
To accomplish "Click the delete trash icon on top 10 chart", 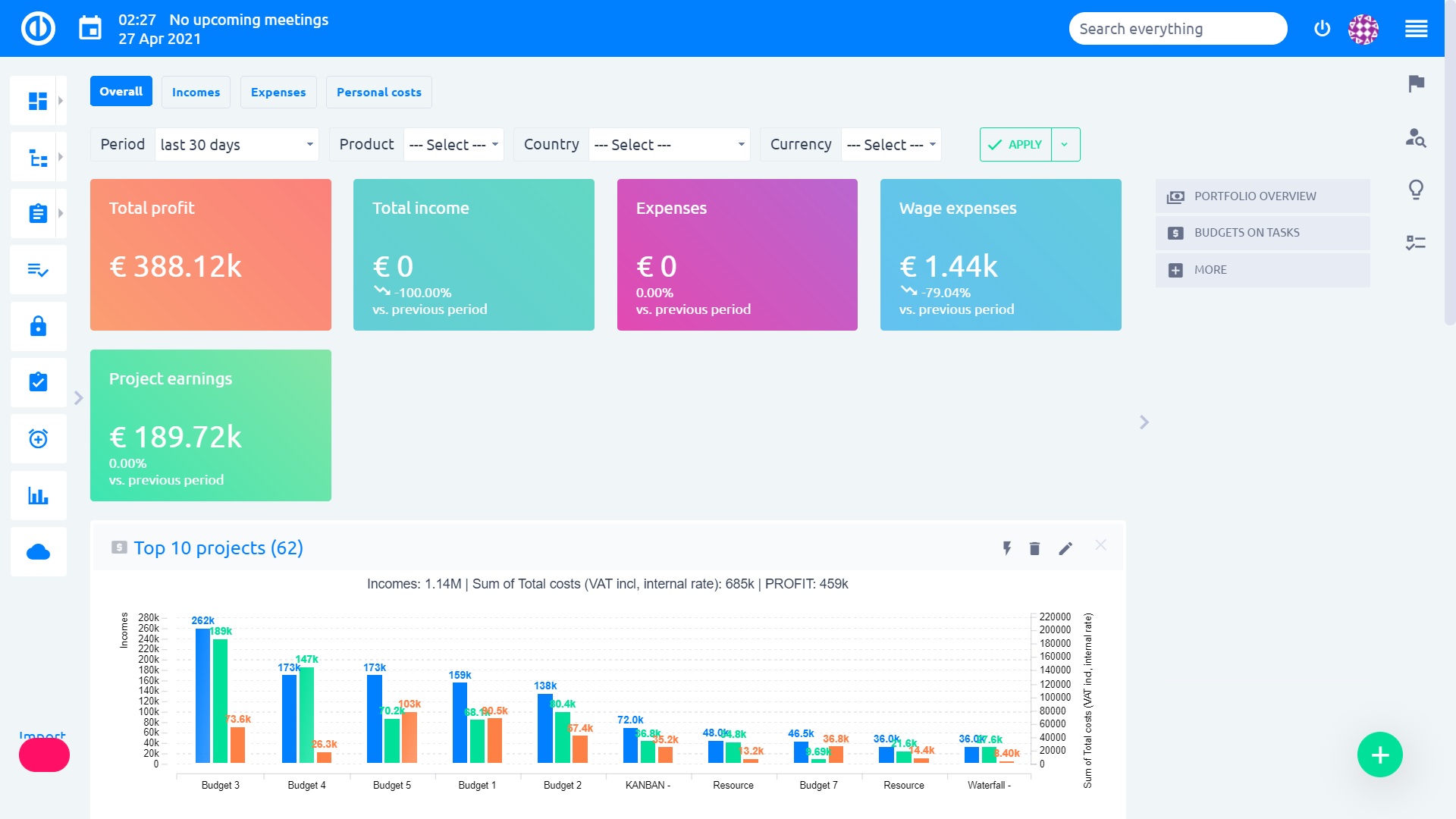I will point(1034,548).
